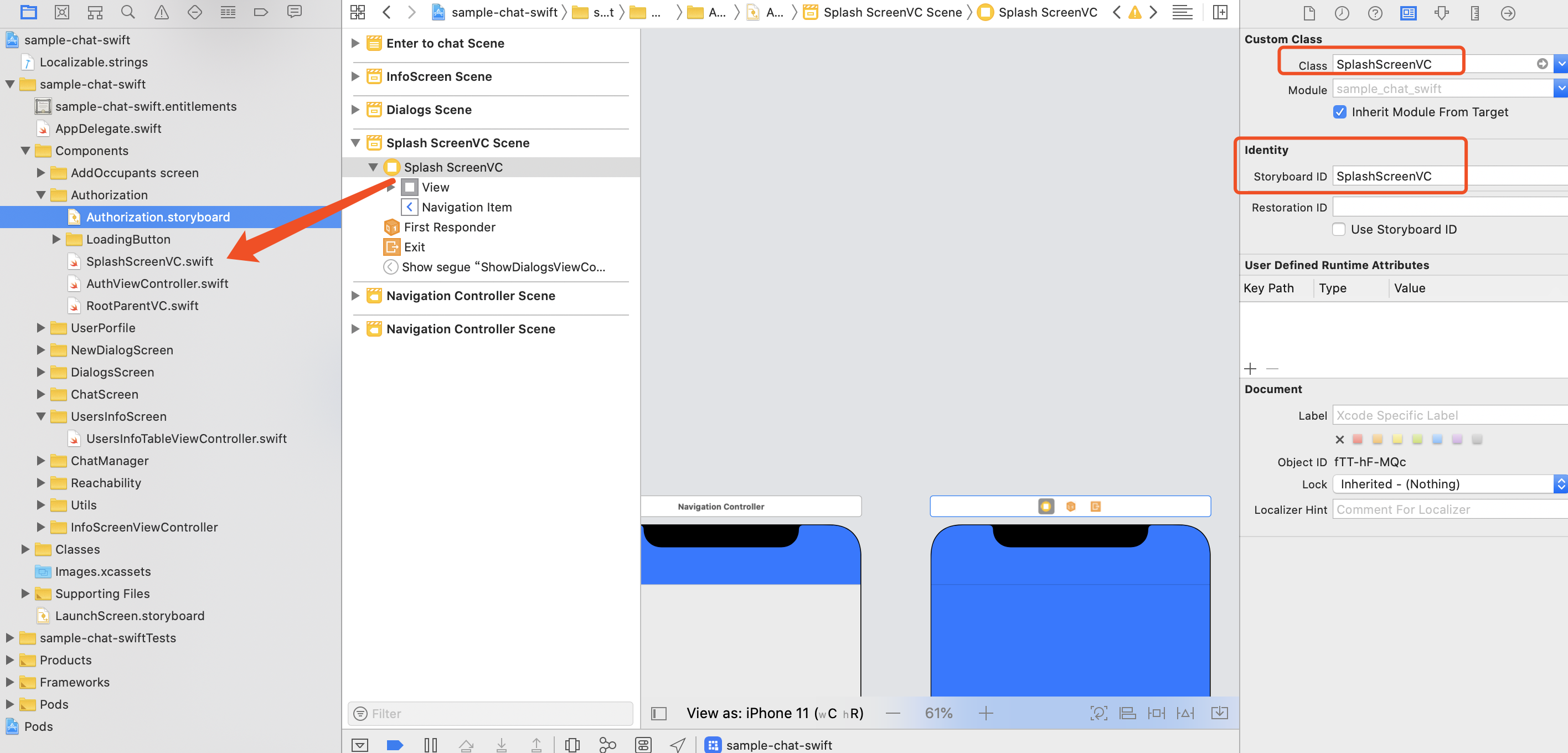1568x753 pixels.
Task: Open the Find navigator magnifier icon
Action: pyautogui.click(x=128, y=12)
